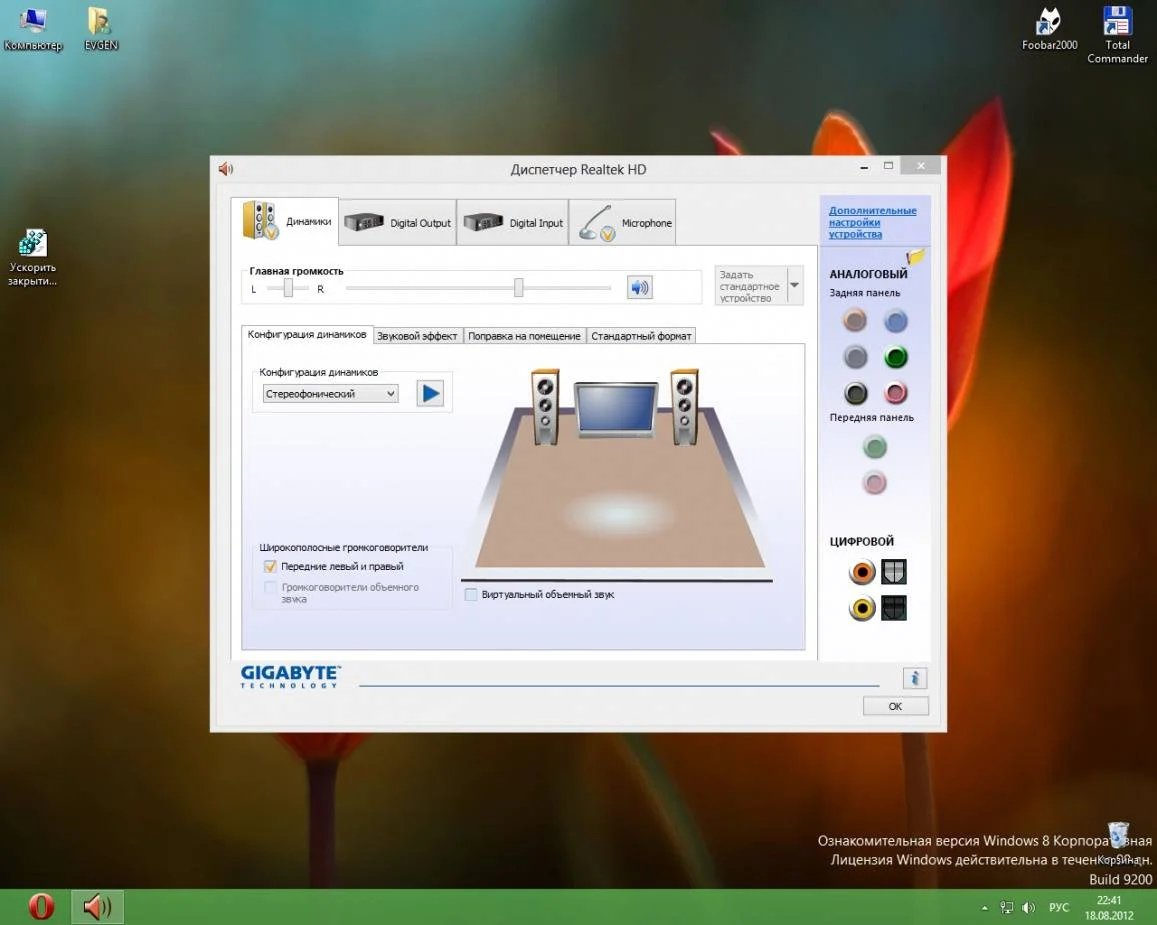Viewport: 1157px width, 925px height.
Task: Mute the main volume speaker button
Action: tap(639, 288)
